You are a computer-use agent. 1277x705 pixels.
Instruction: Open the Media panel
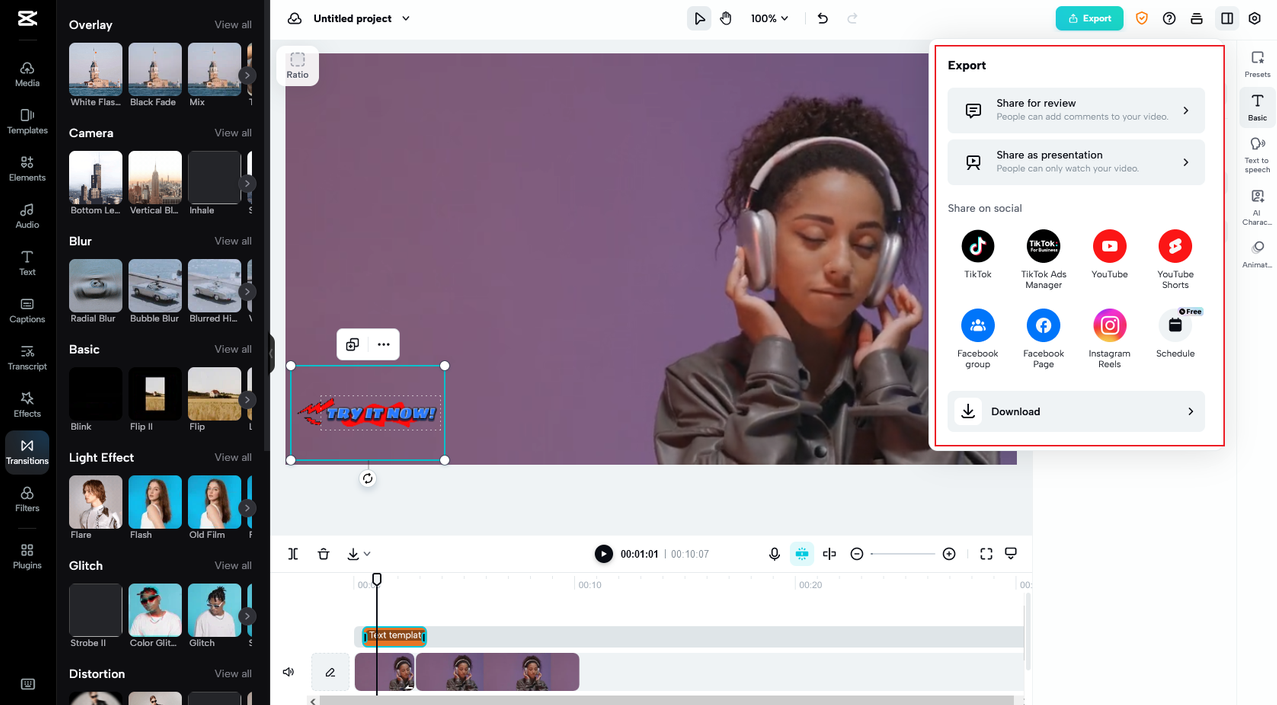(x=27, y=74)
